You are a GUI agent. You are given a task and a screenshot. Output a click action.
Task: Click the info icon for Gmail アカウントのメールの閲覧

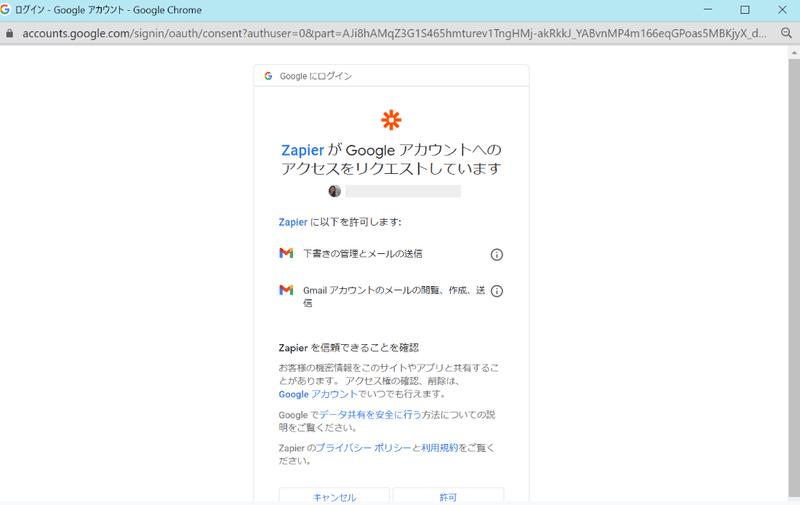(496, 291)
